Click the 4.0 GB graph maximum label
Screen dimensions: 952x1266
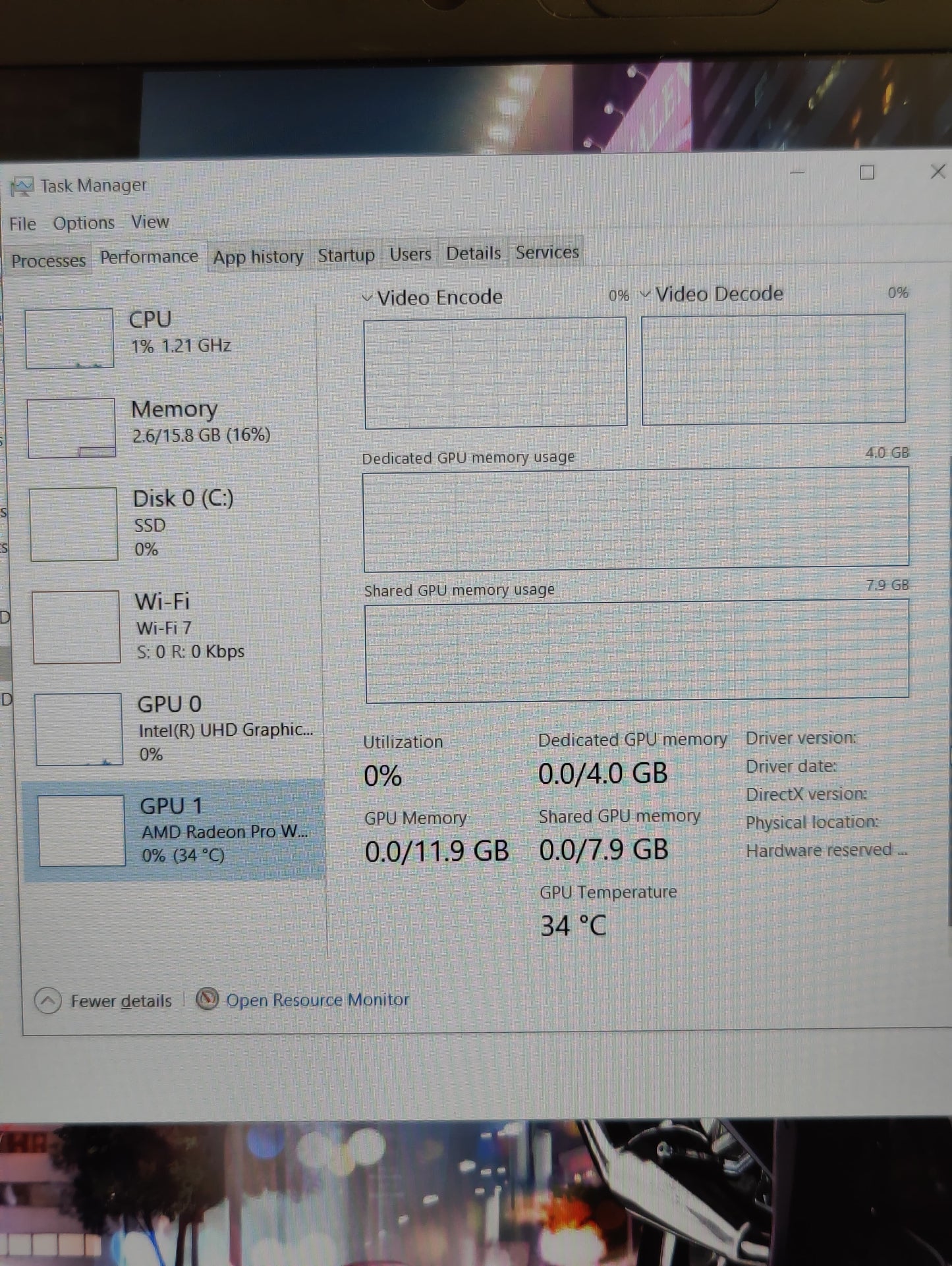[887, 453]
